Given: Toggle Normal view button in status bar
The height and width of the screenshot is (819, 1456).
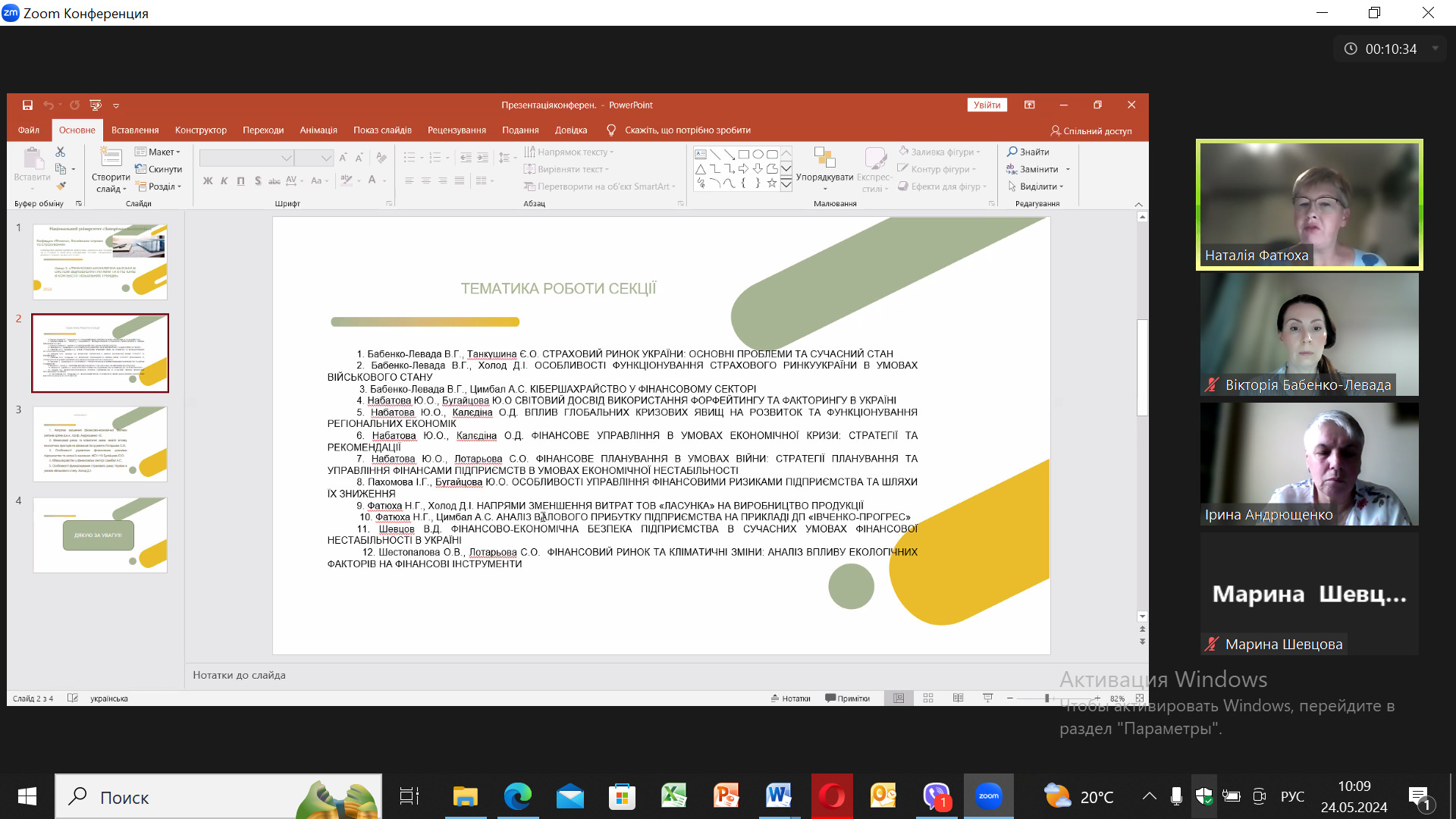Looking at the screenshot, I should (x=899, y=698).
